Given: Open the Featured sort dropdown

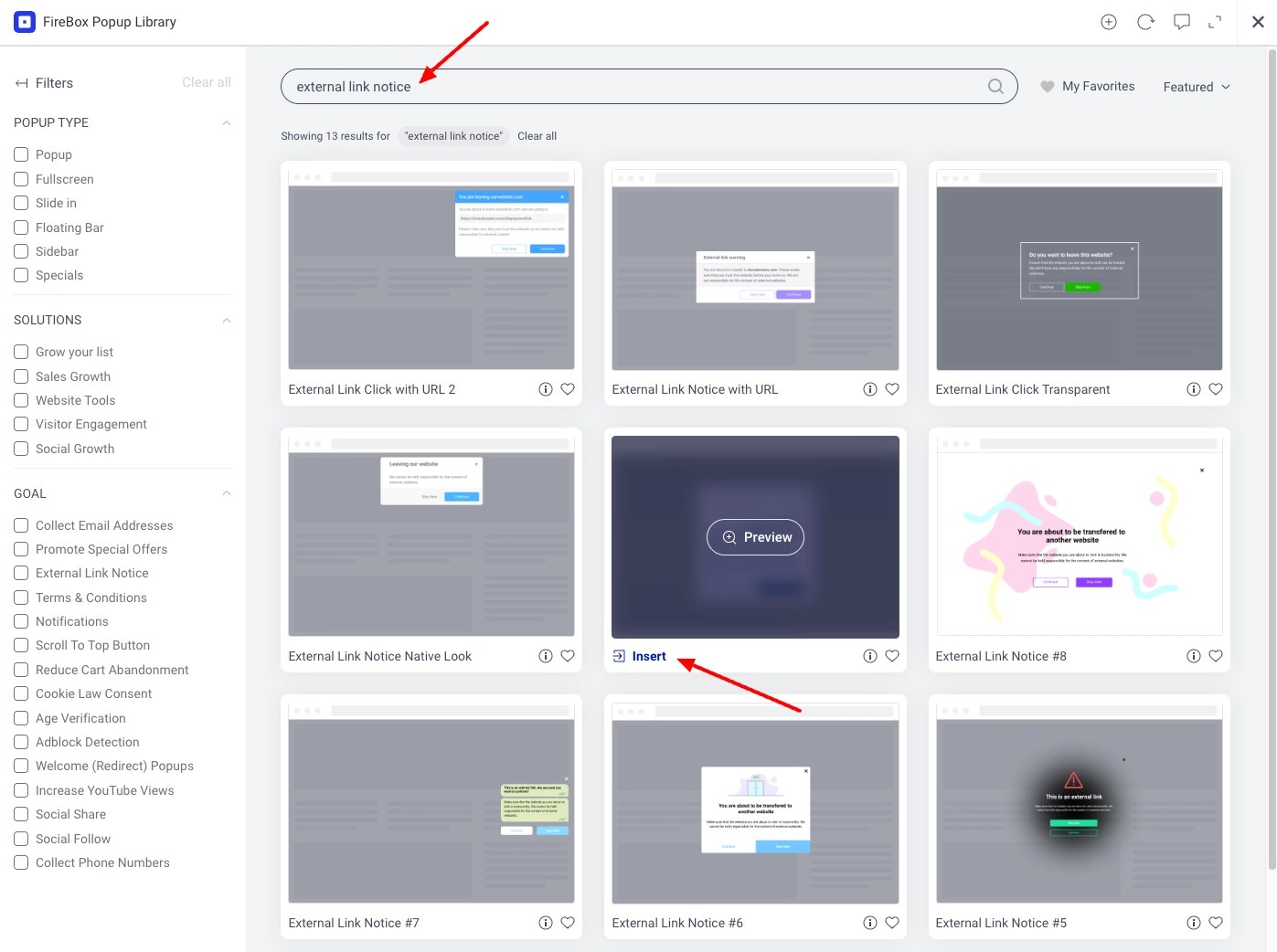Looking at the screenshot, I should [x=1195, y=86].
